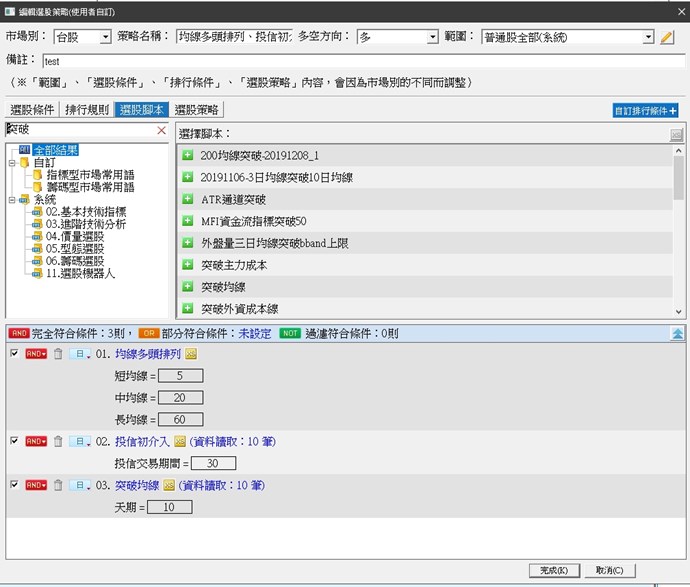Click the 自訂排行條件 button
690x587 pixels.
646,111
